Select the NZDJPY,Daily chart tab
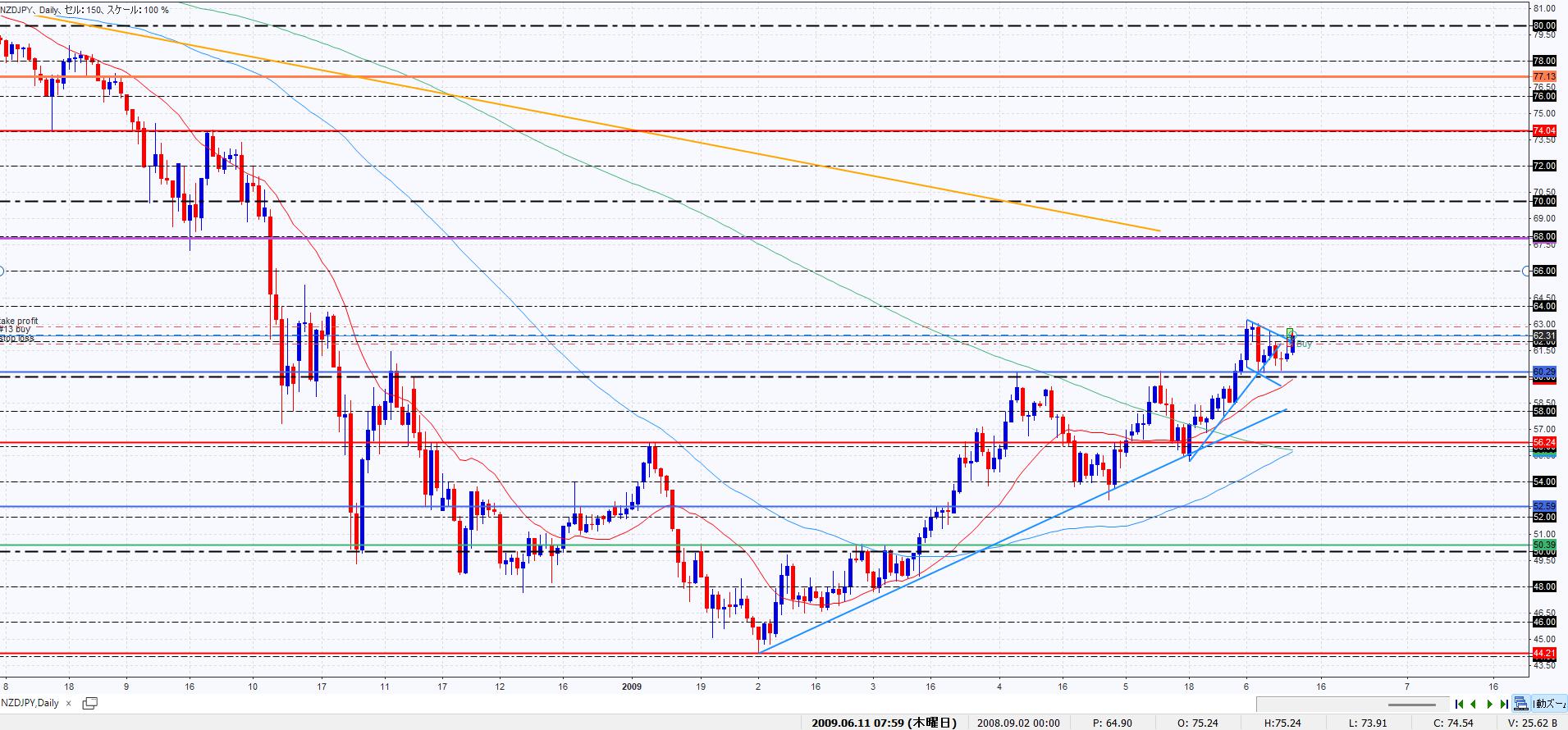Viewport: 1568px width, 730px height. [x=31, y=703]
